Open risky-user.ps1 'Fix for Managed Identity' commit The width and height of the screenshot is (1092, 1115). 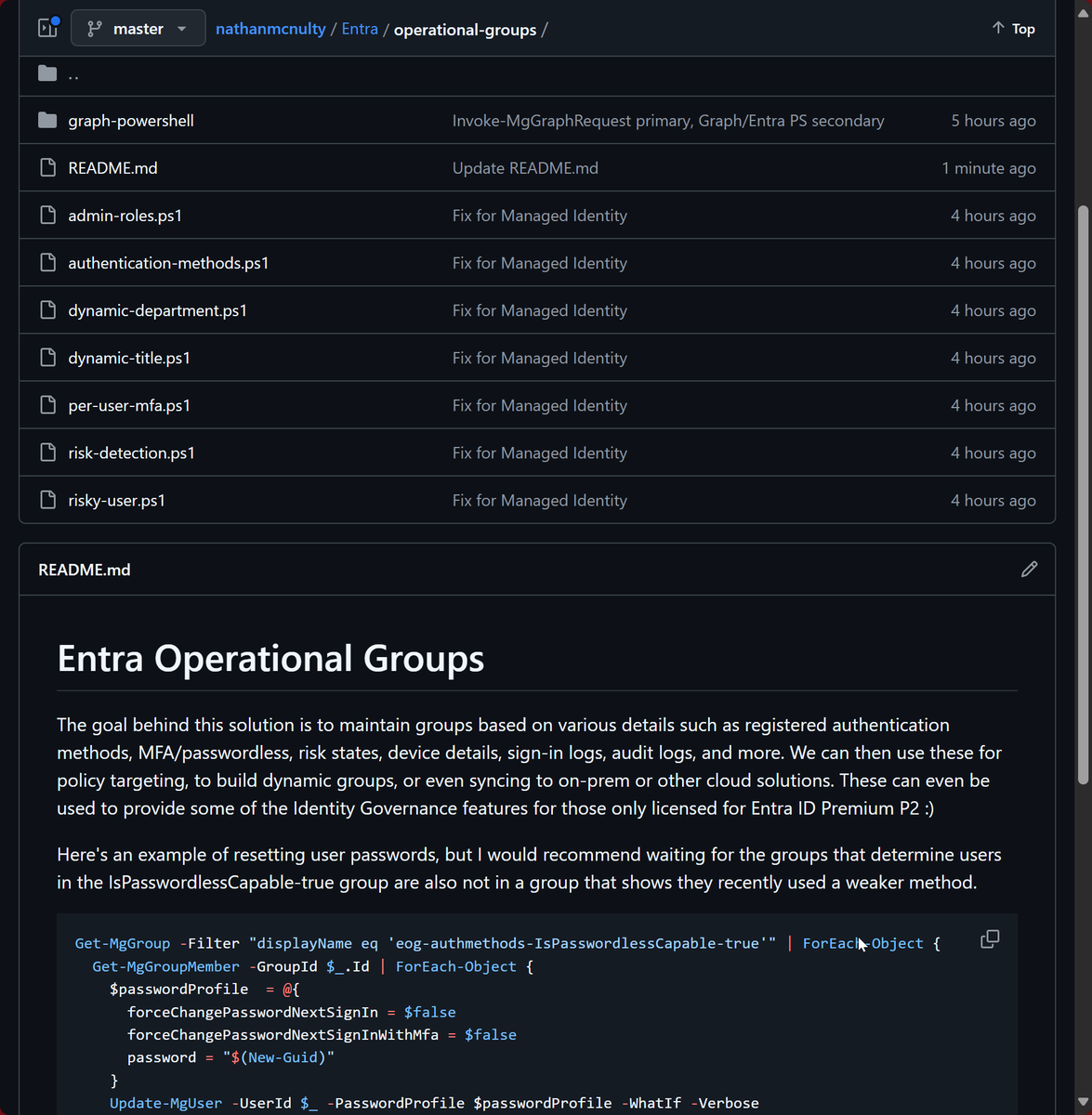(x=539, y=500)
